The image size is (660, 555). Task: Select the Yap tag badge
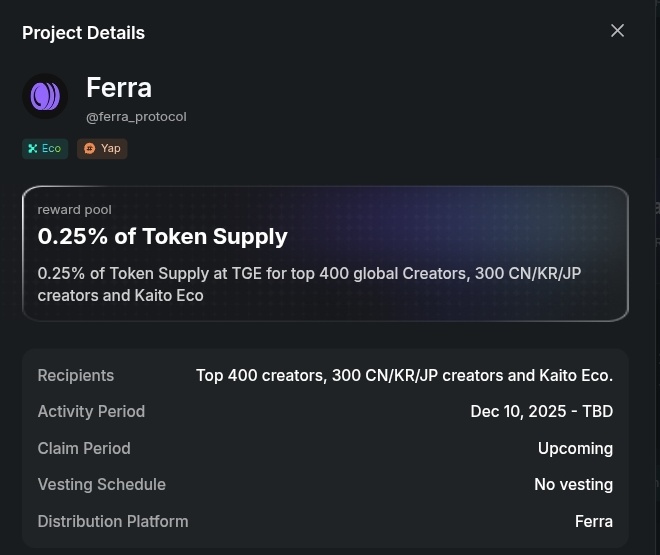(102, 149)
